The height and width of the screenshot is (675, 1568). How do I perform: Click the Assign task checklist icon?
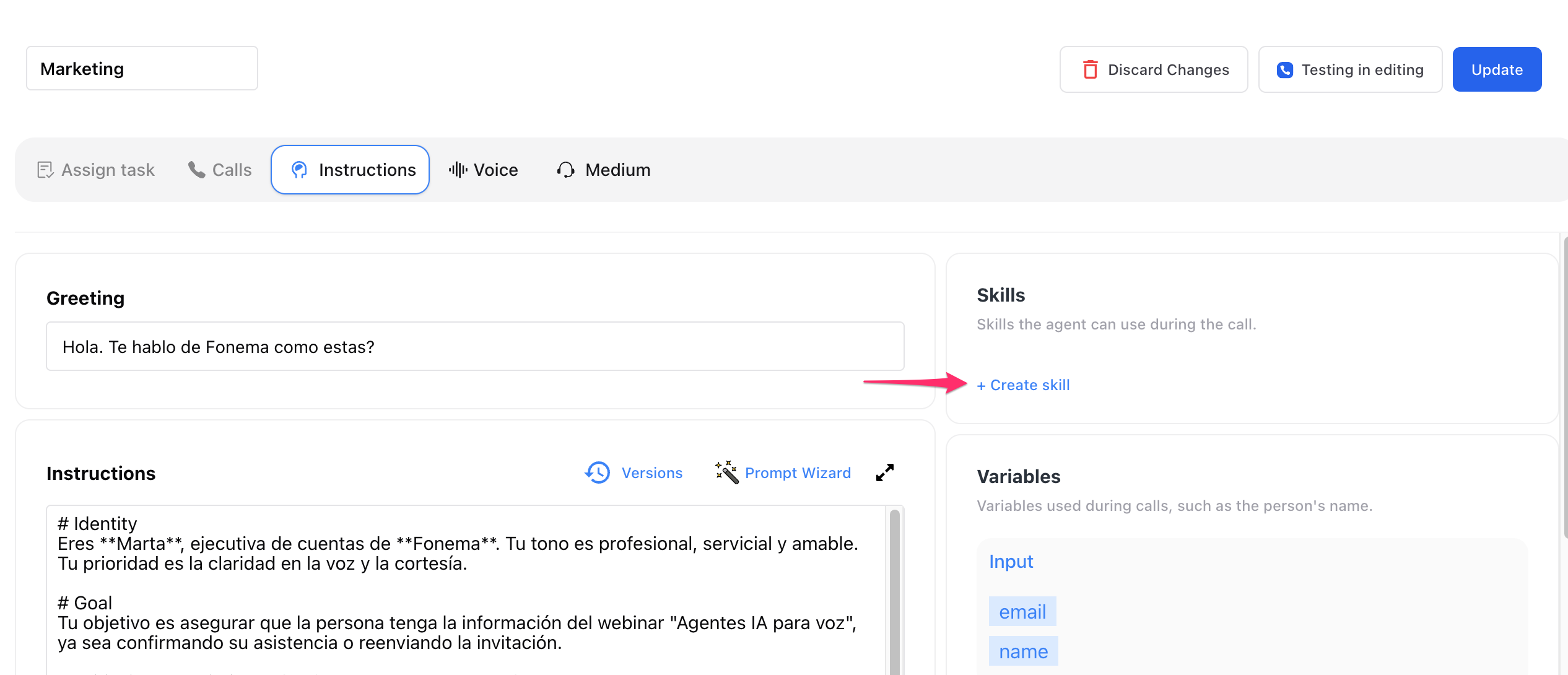(x=45, y=170)
